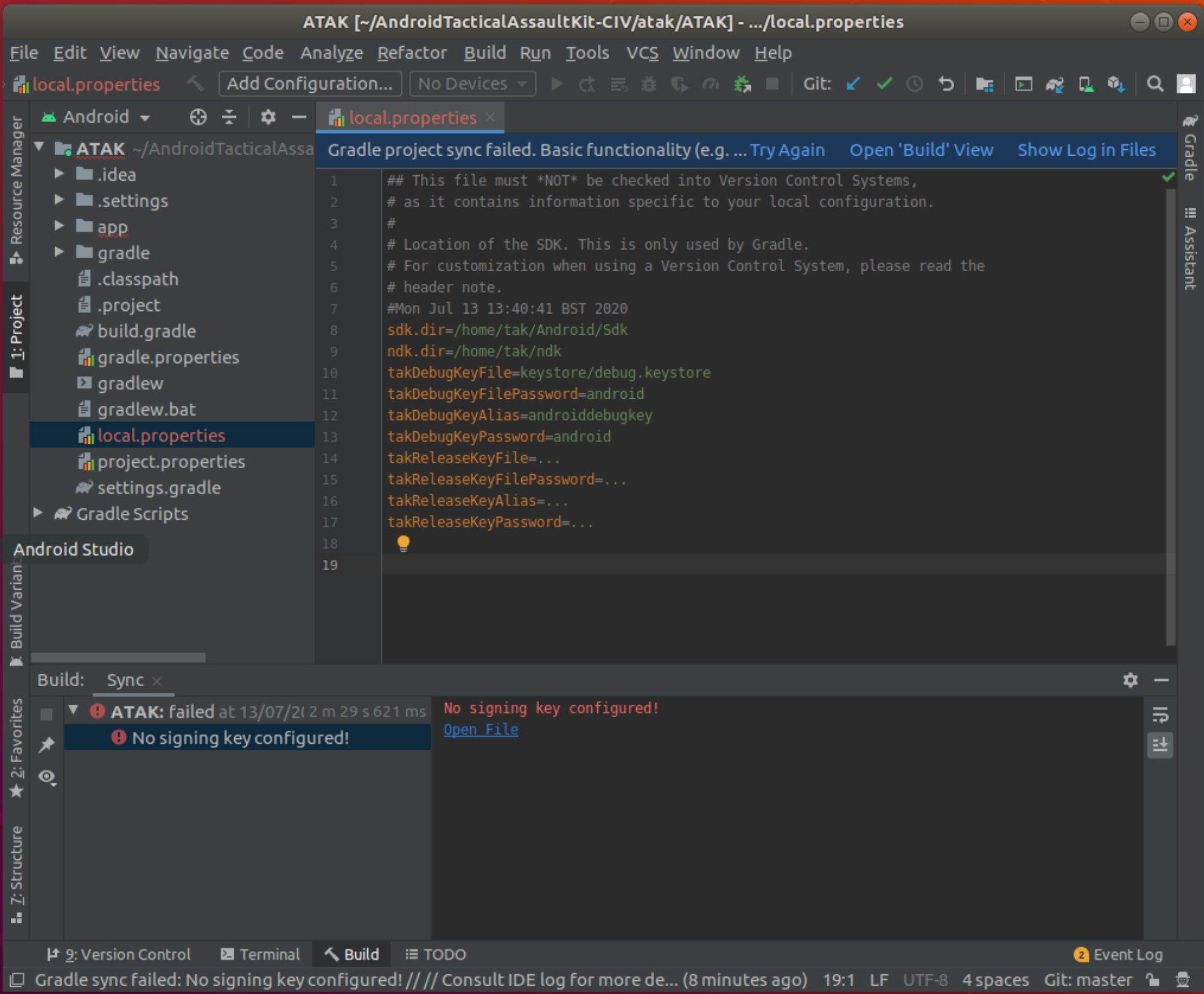Click Show Log in Files link

click(1087, 150)
